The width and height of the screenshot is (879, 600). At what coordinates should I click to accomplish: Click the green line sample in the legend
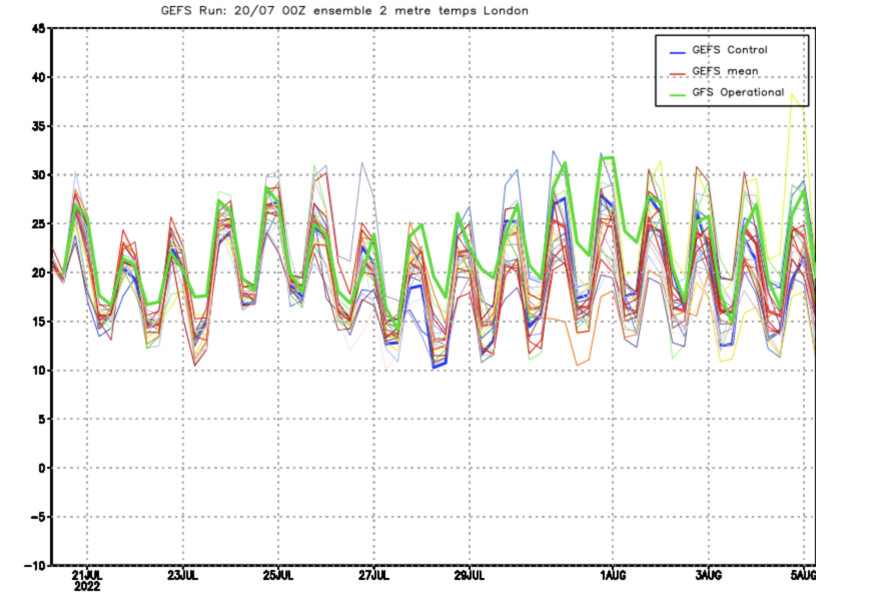(677, 93)
